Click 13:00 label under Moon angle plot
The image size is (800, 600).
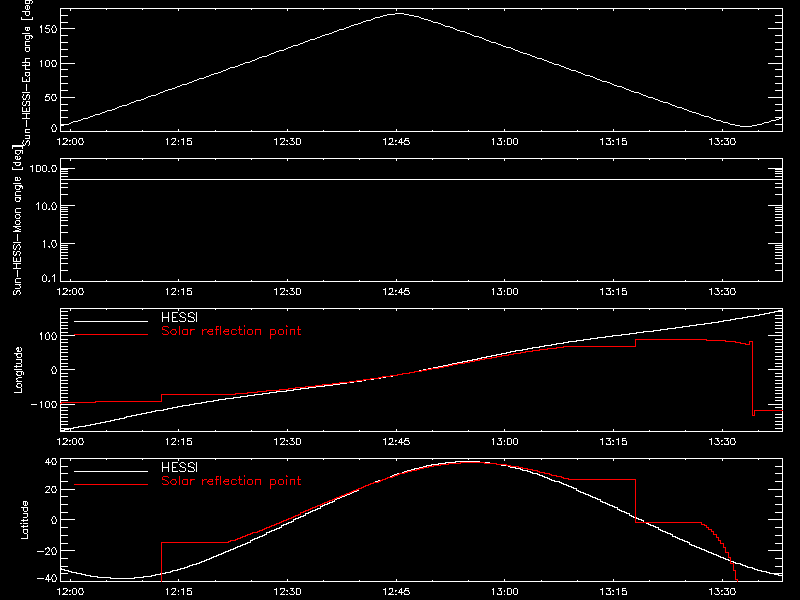[505, 291]
